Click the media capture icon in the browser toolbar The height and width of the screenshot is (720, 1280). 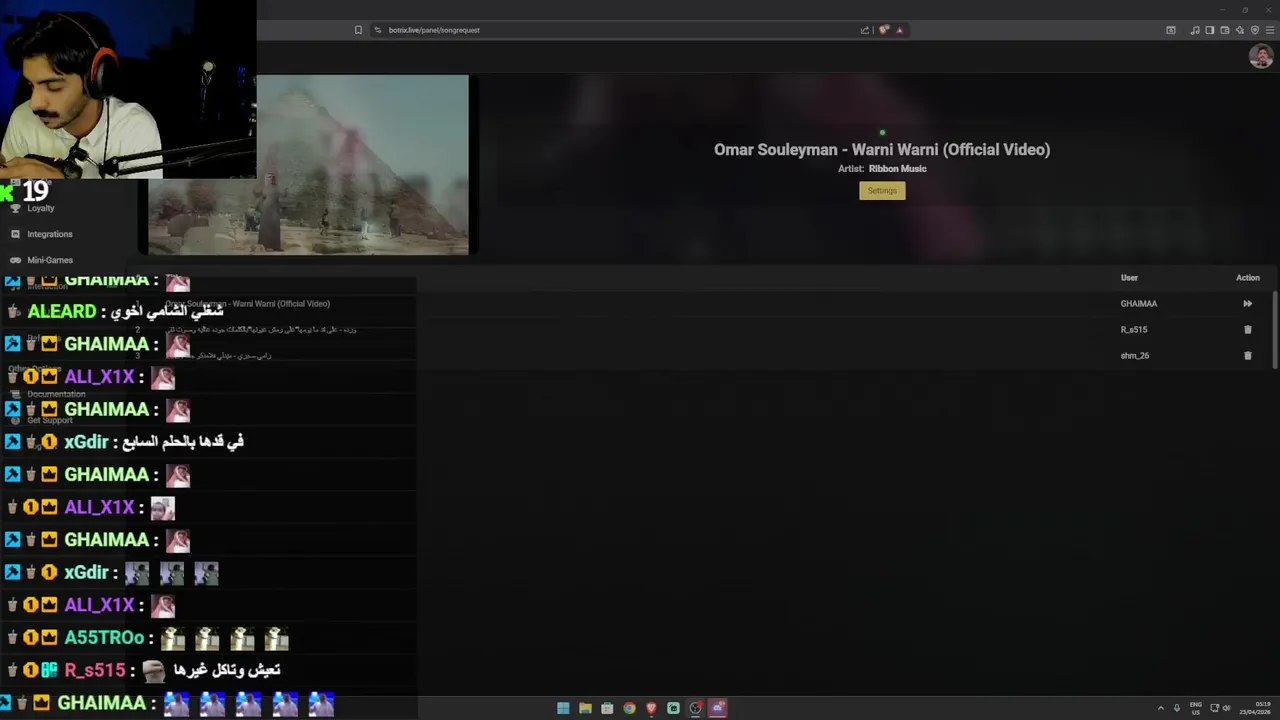click(1171, 30)
